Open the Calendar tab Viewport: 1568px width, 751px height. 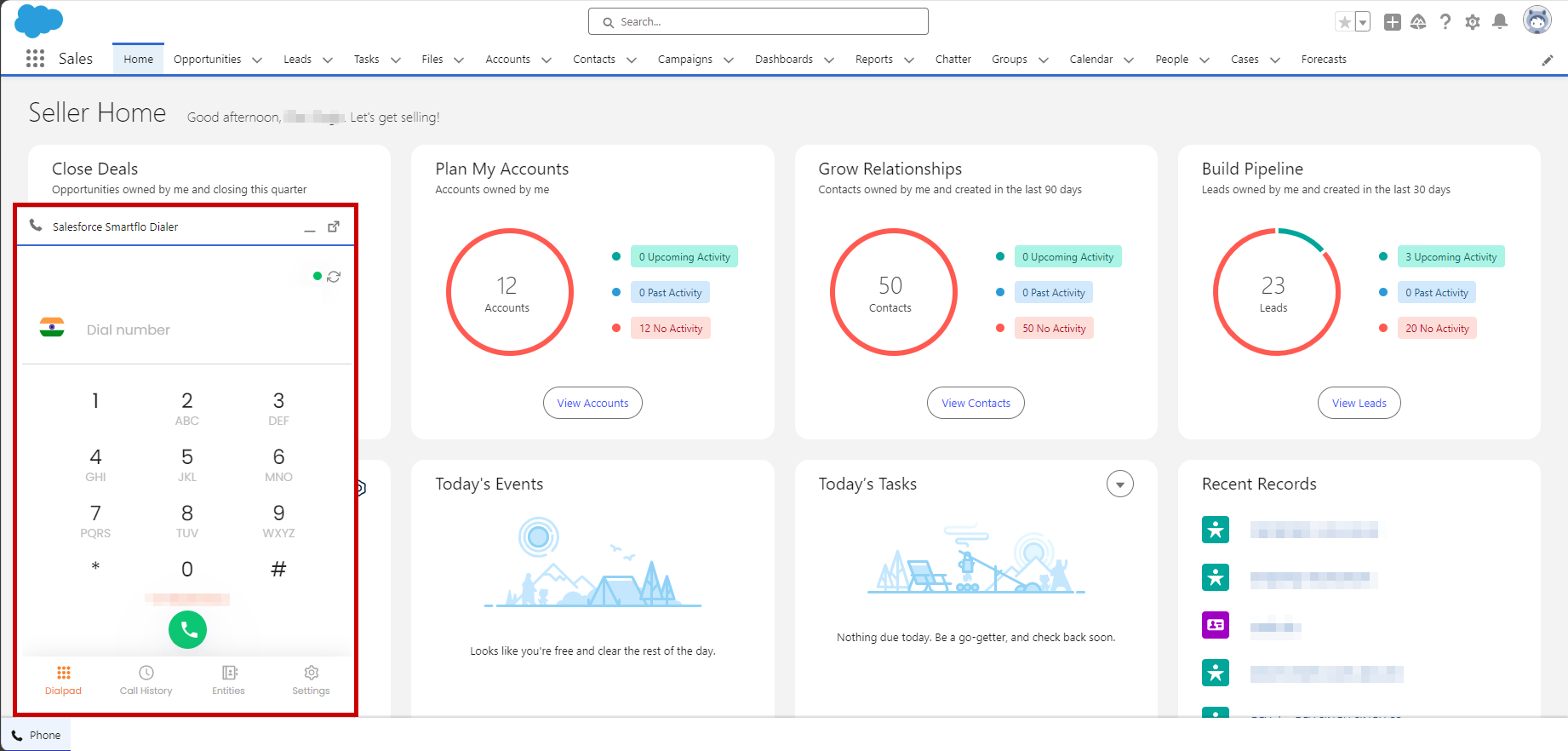pyautogui.click(x=1090, y=59)
